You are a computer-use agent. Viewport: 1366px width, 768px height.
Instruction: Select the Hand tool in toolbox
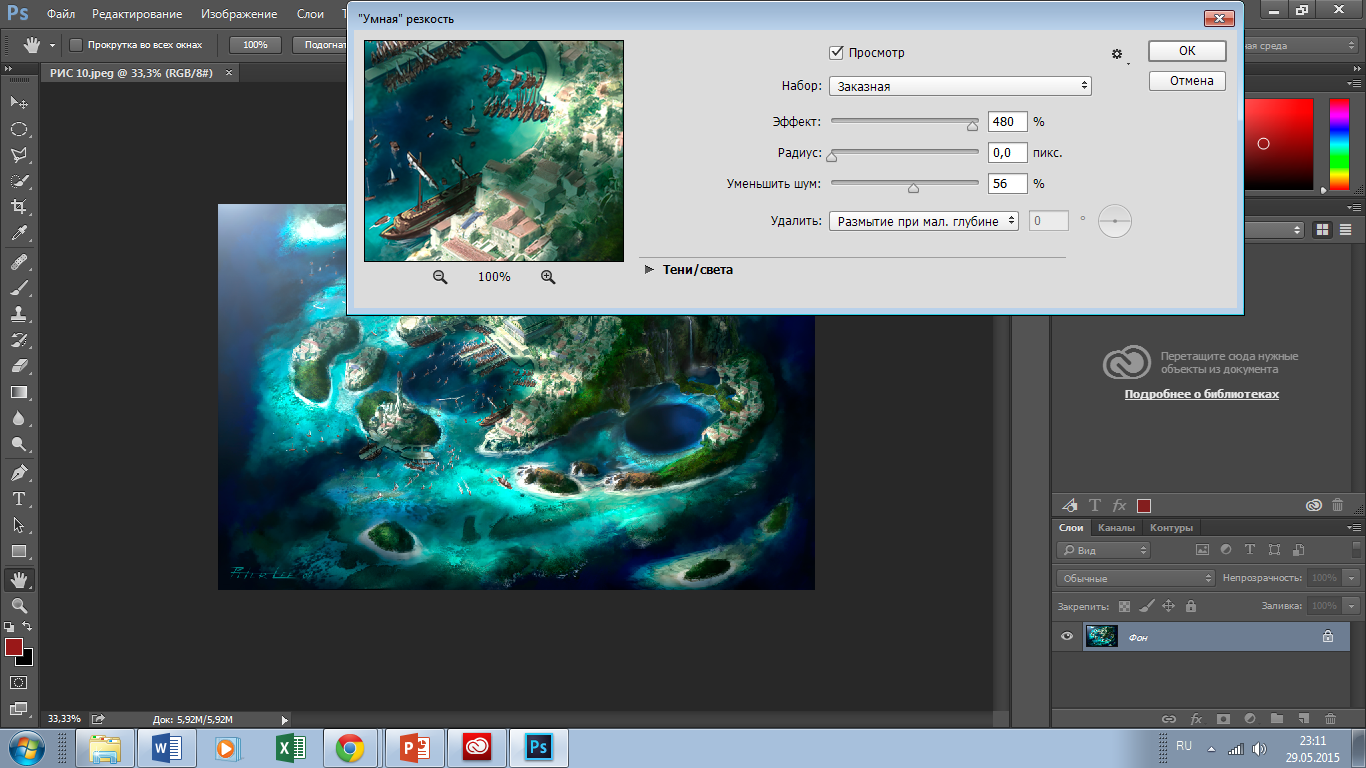click(19, 579)
